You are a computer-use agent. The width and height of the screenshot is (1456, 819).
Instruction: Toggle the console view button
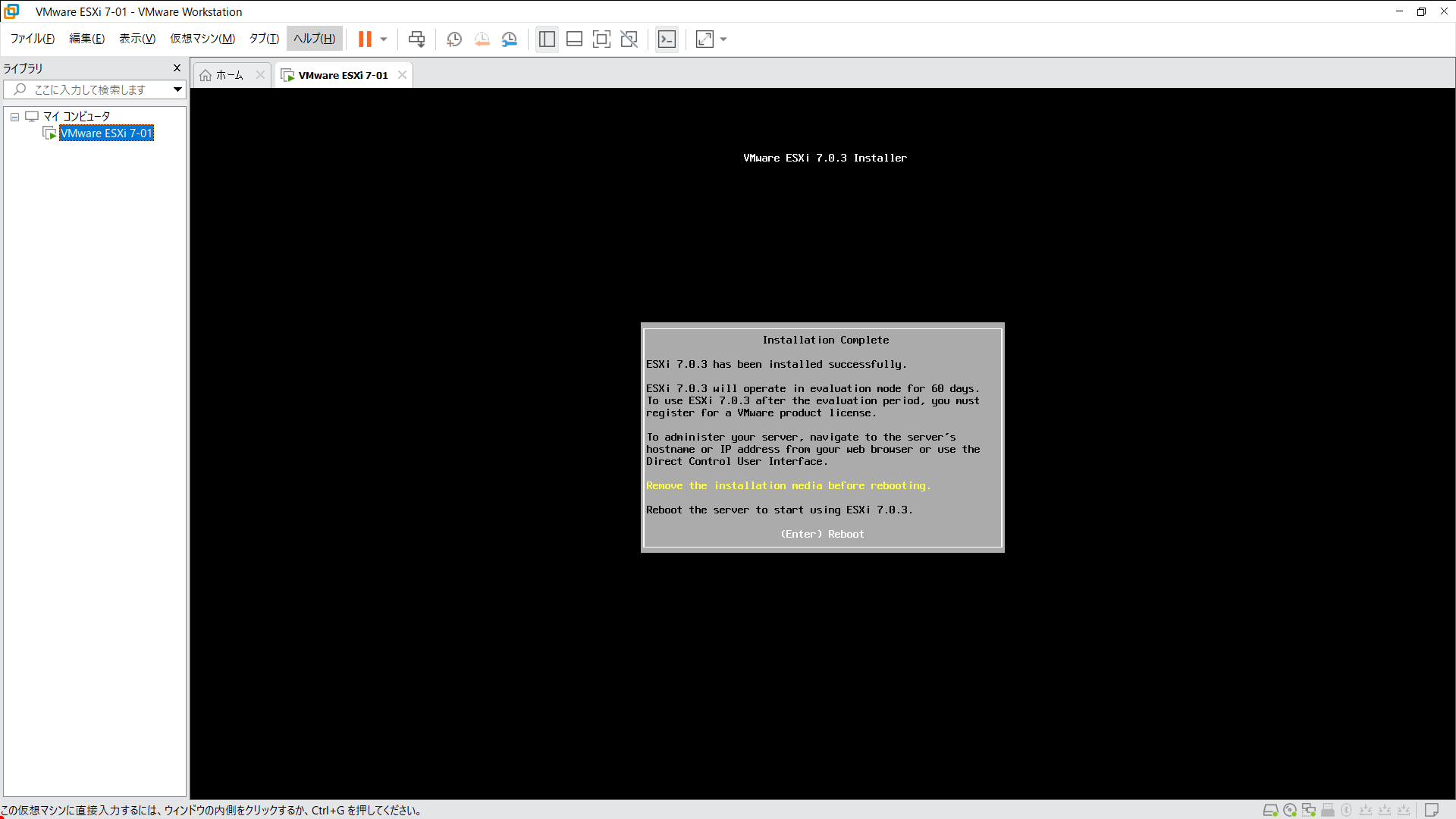667,39
